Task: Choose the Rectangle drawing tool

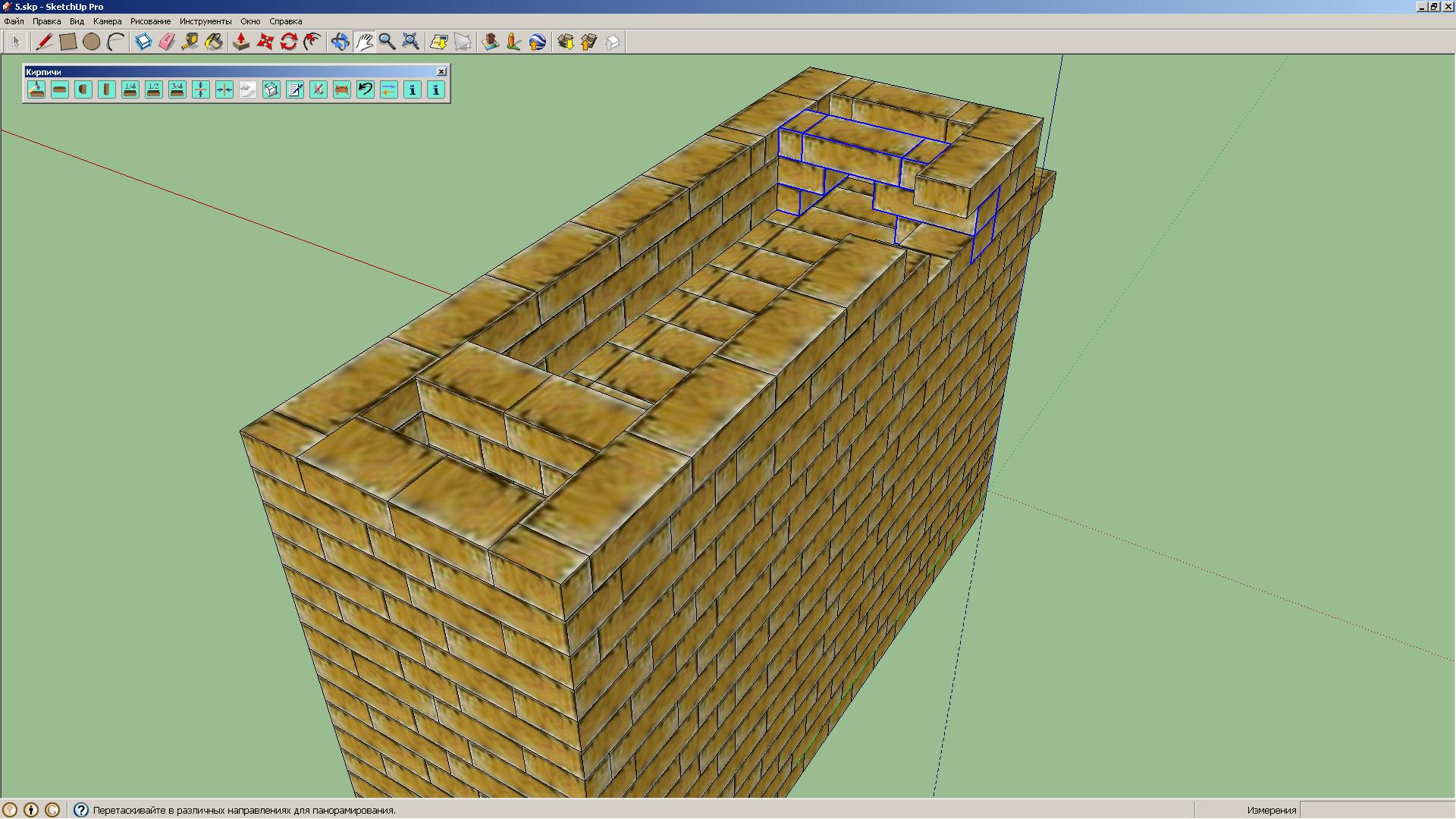Action: pos(68,42)
